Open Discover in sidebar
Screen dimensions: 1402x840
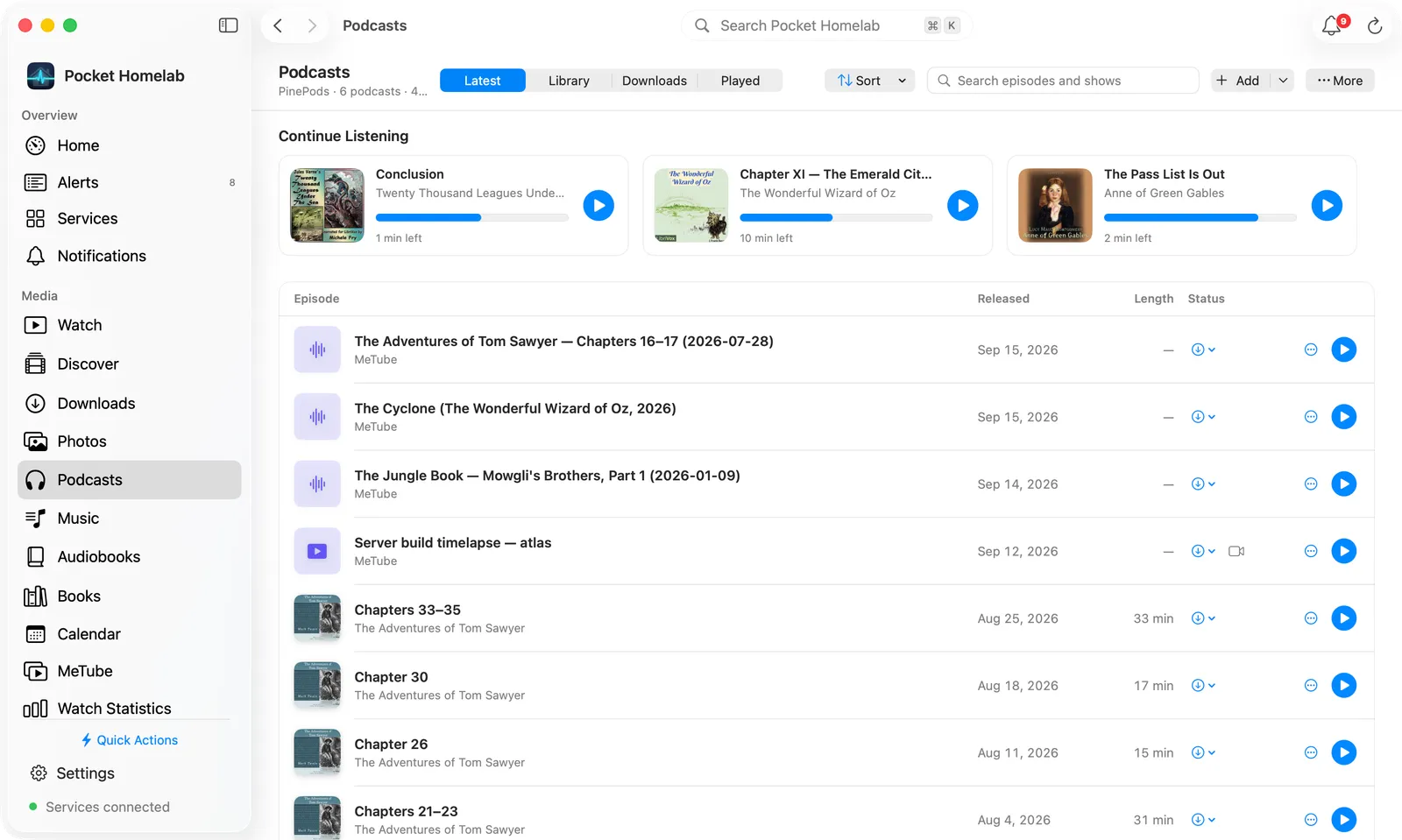click(130, 364)
